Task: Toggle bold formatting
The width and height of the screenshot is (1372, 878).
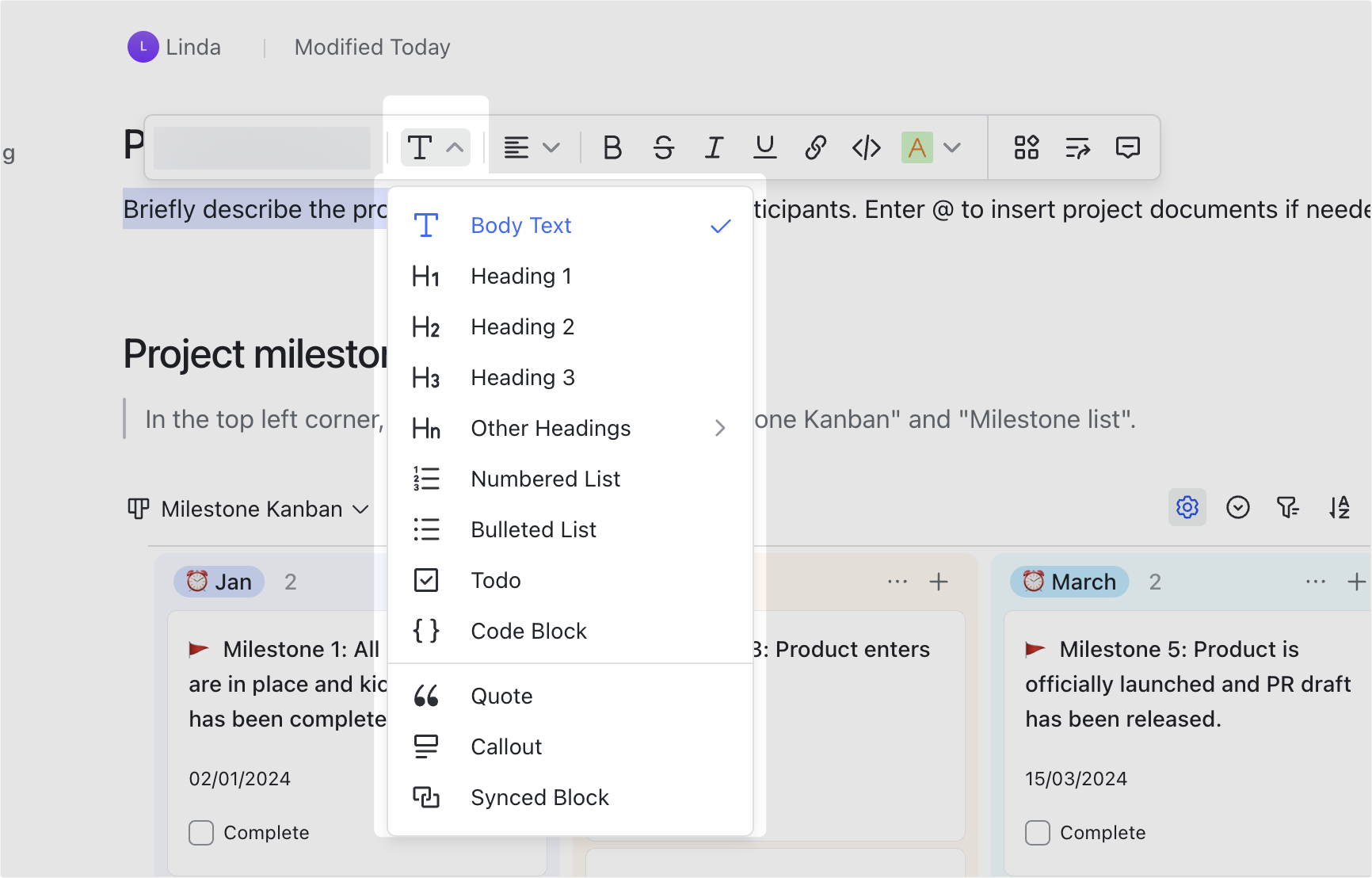Action: [x=612, y=147]
